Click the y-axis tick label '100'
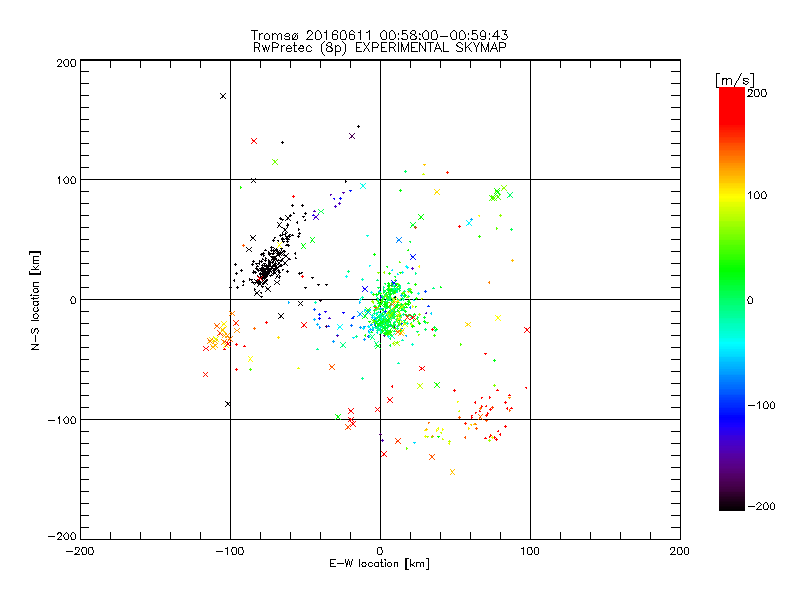 (x=67, y=180)
